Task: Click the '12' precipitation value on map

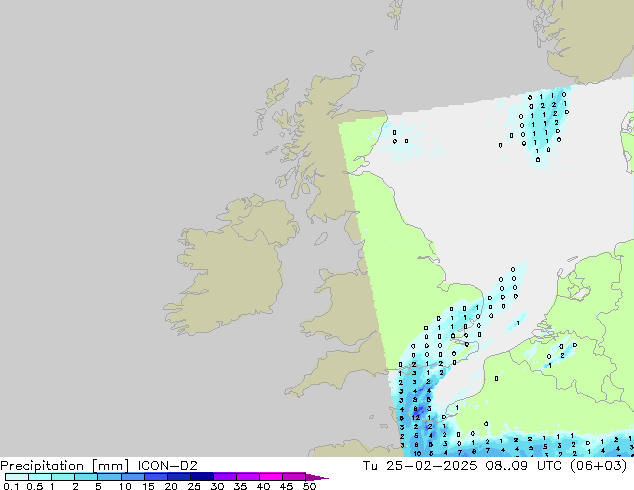Action: pos(416,417)
